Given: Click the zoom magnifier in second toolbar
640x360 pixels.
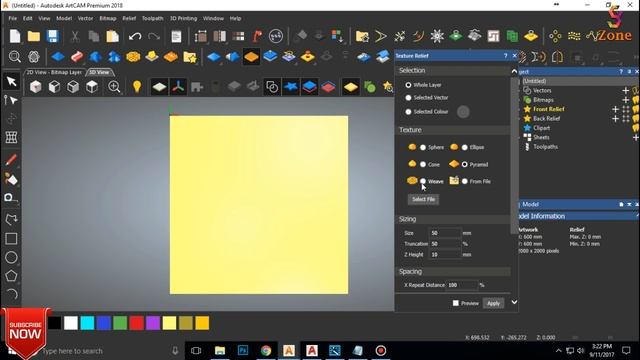Looking at the screenshot, I should (x=15, y=57).
